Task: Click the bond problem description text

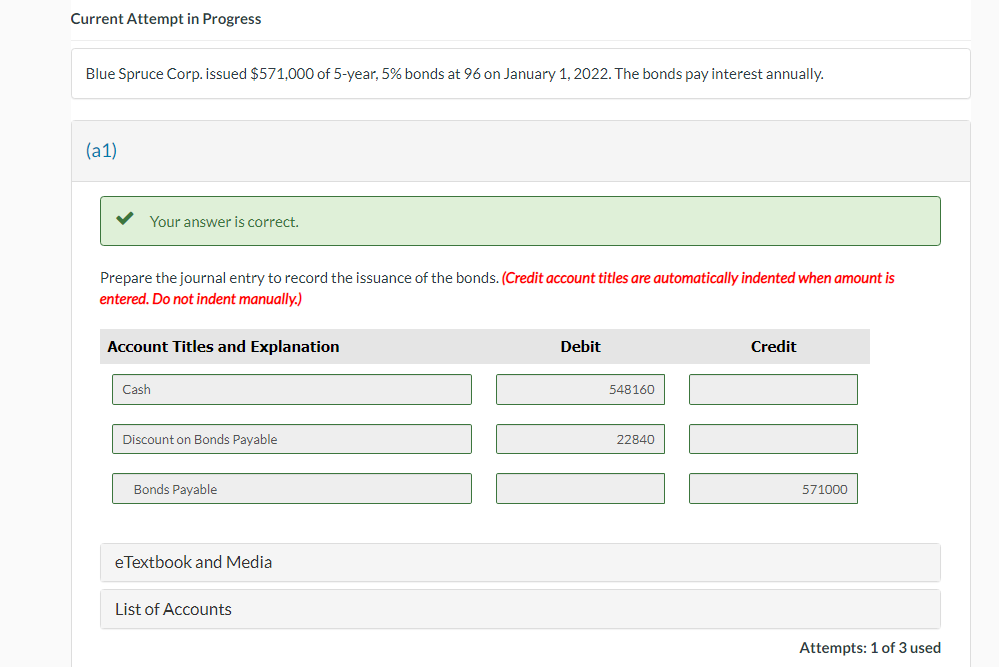Action: click(455, 73)
